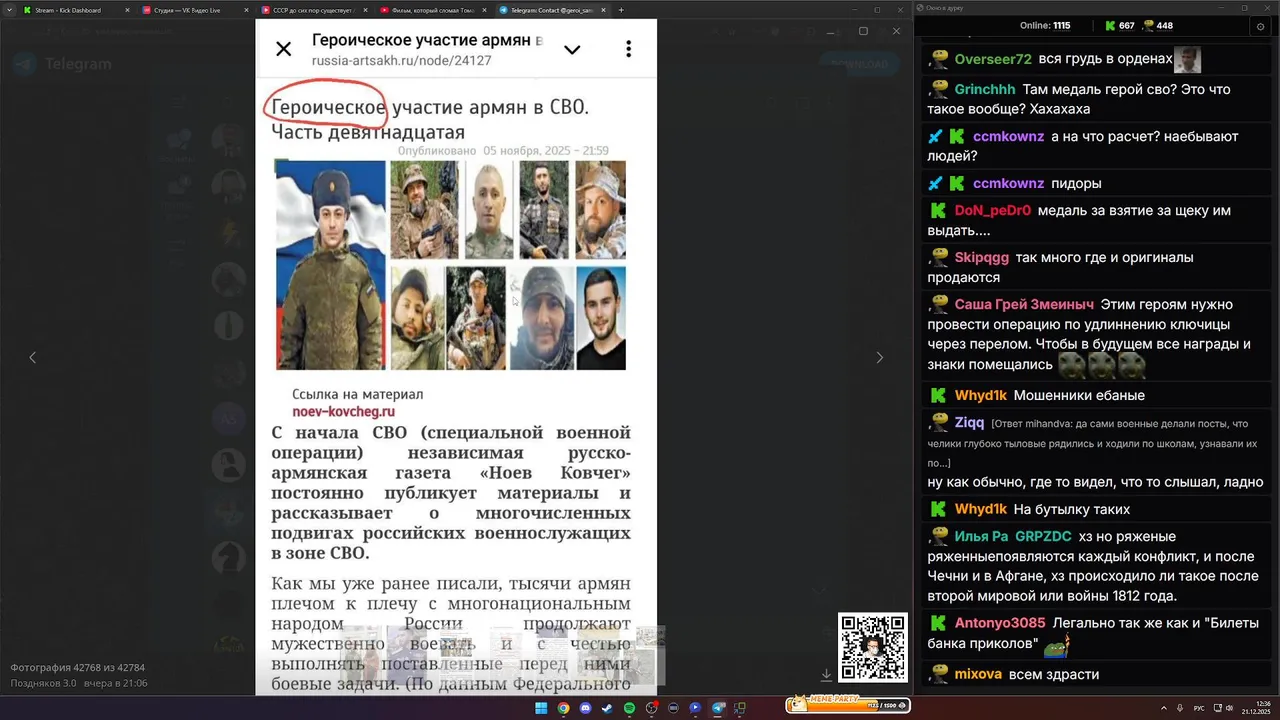The height and width of the screenshot is (720, 1280).
Task: Download the photo using bottom download icon
Action: click(x=826, y=675)
